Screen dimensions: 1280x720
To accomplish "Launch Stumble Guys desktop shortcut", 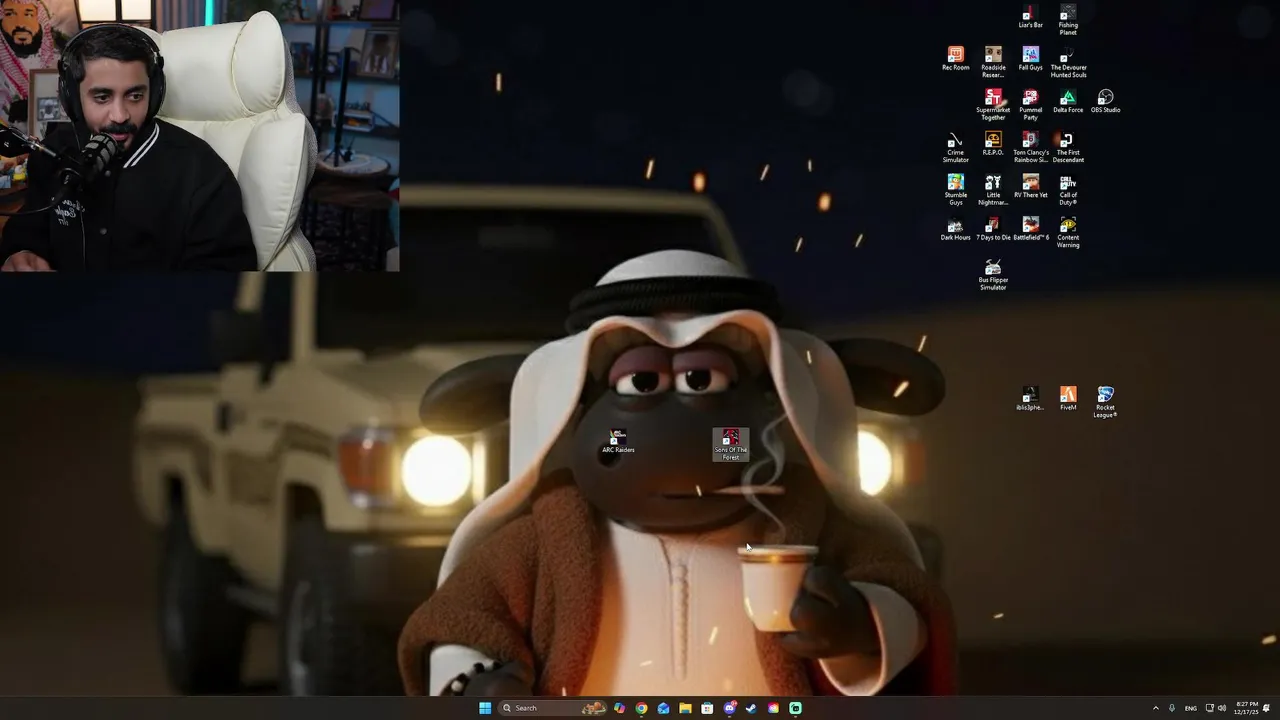I will pyautogui.click(x=955, y=190).
